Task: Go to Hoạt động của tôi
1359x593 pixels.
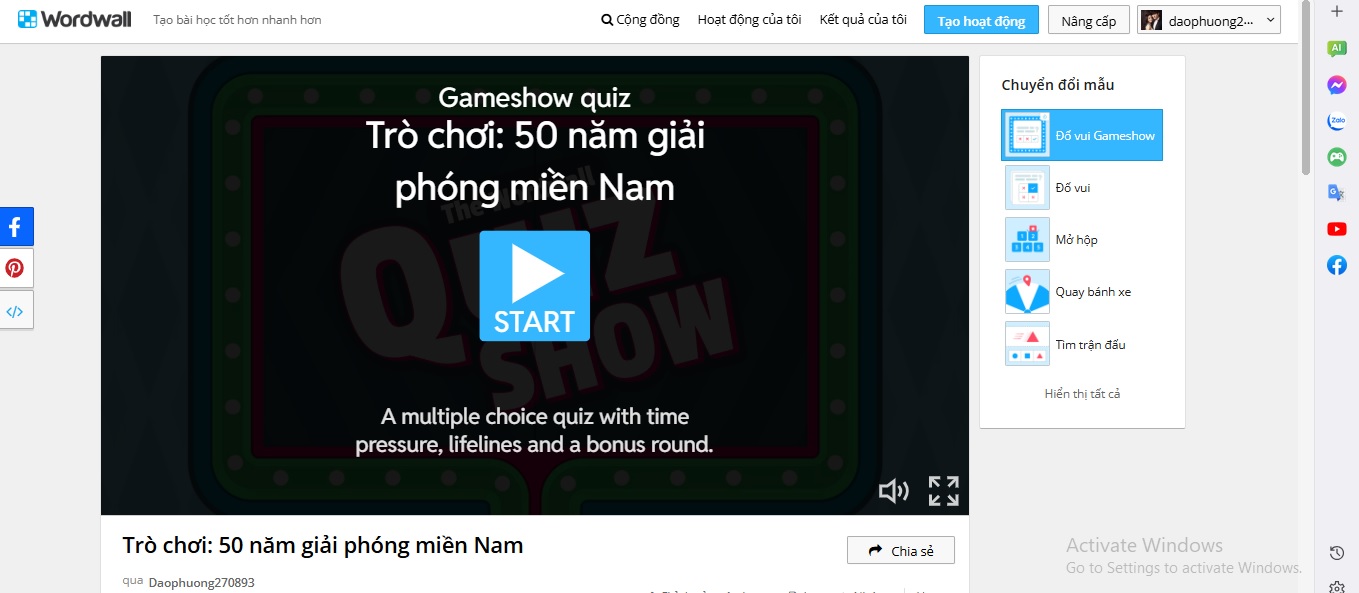Action: [749, 19]
